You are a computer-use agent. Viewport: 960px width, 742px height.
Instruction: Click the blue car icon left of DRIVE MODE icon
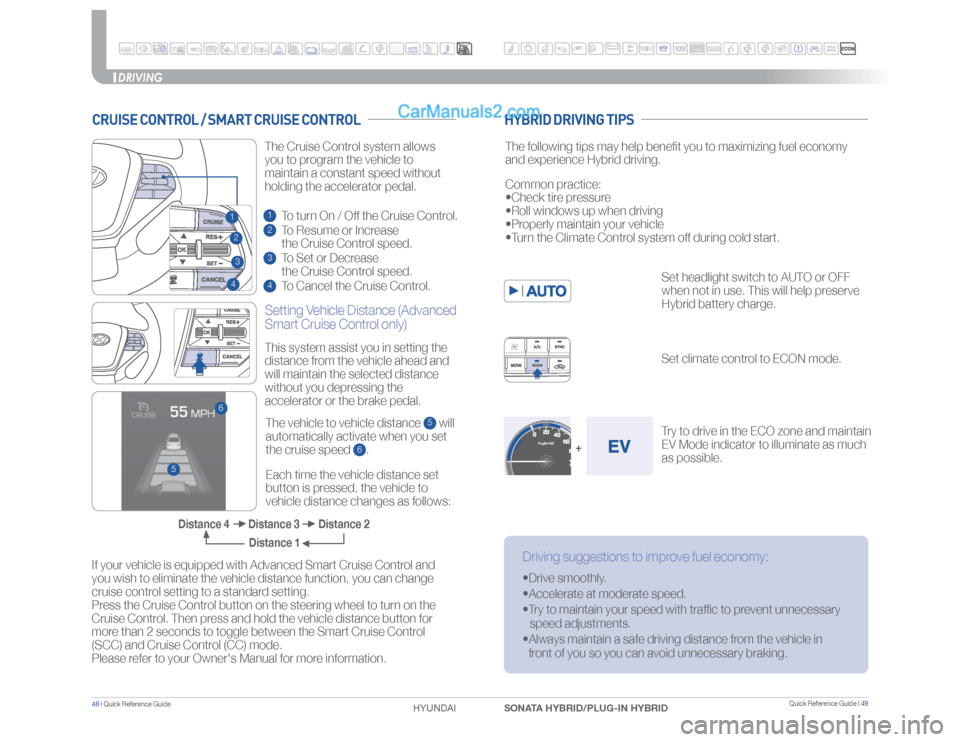point(814,48)
